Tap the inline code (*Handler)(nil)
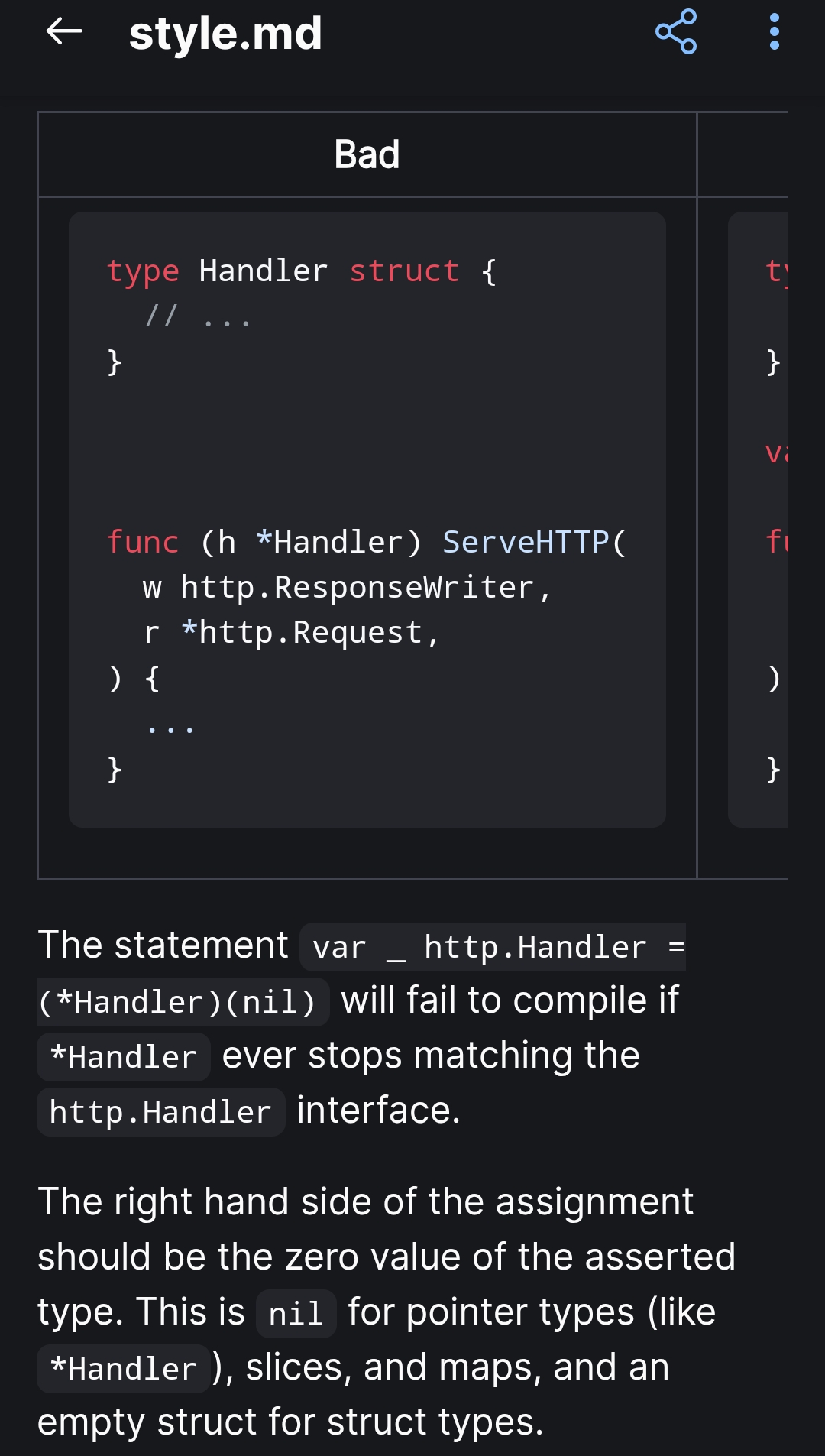The width and height of the screenshot is (825, 1456). tap(183, 1002)
